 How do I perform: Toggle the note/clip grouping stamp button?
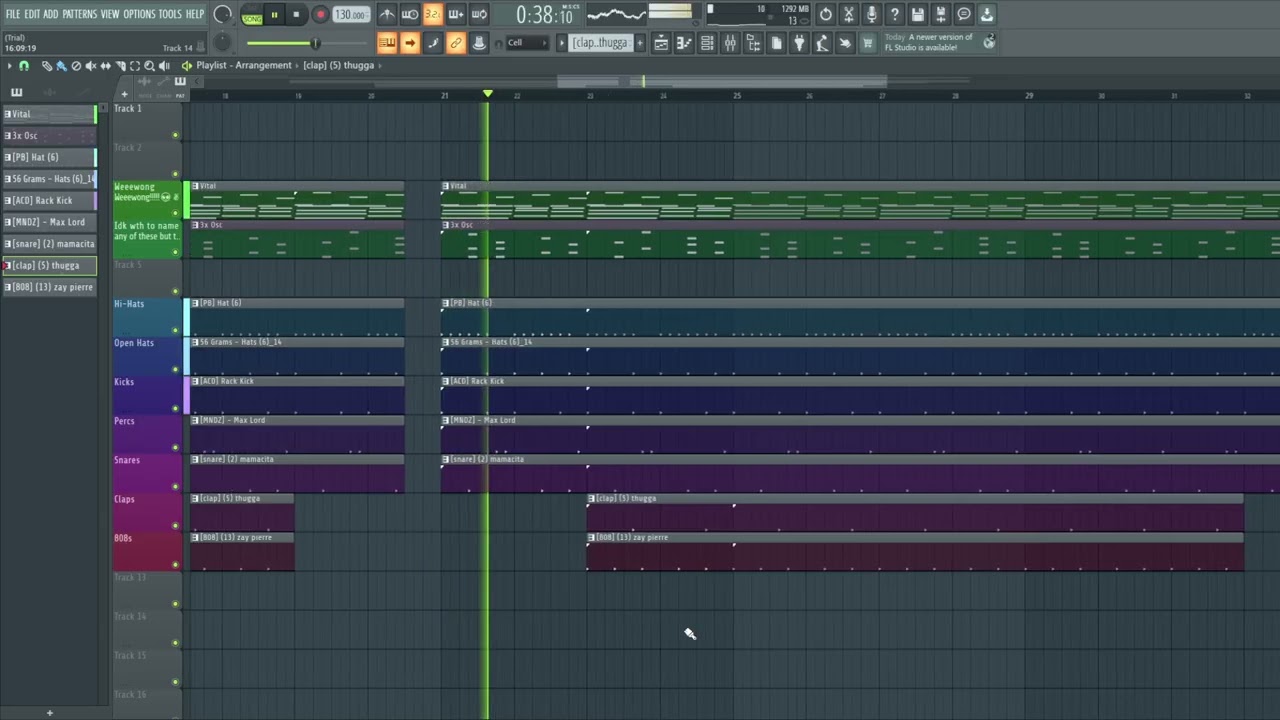click(479, 43)
